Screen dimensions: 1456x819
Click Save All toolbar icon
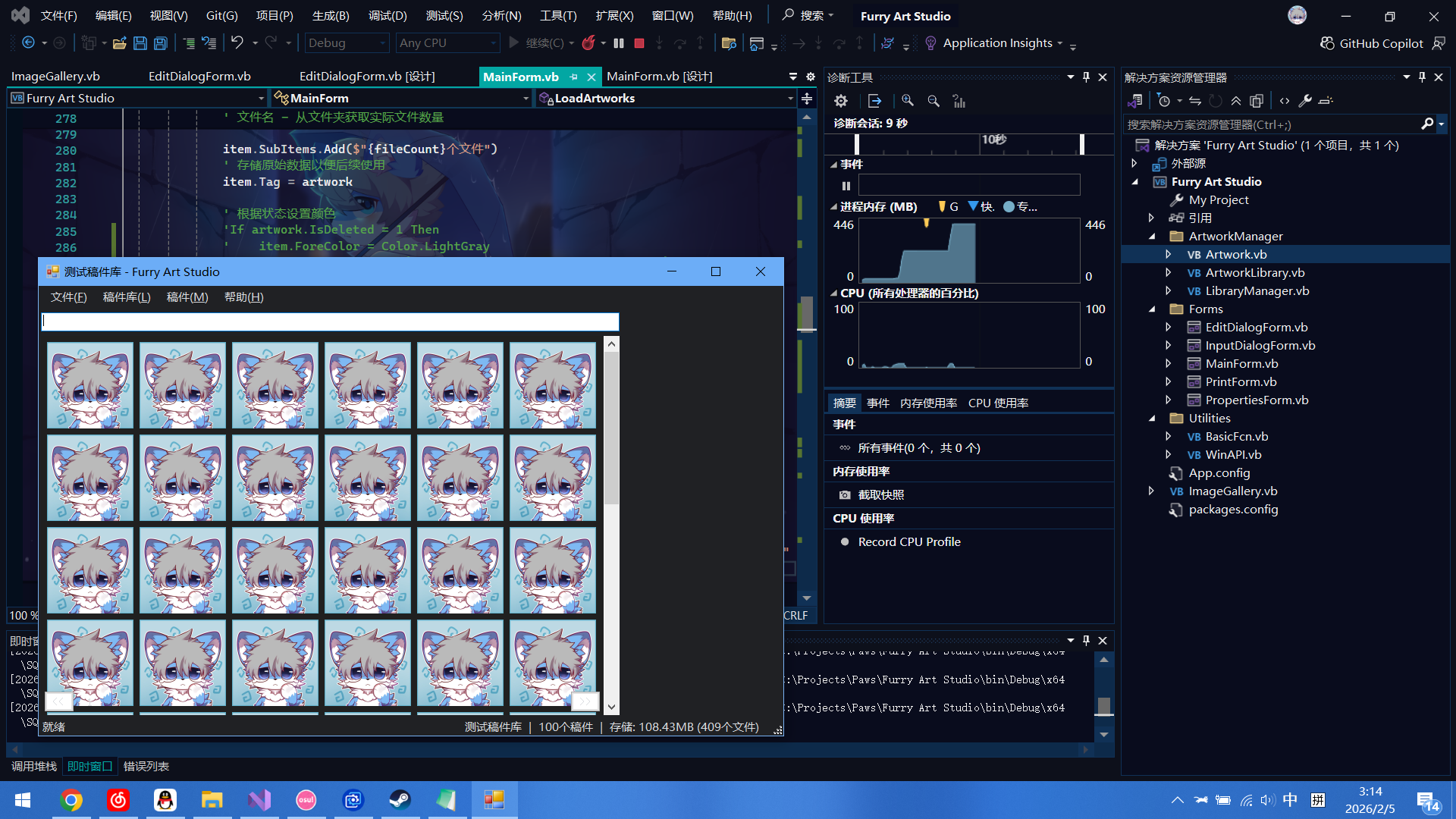(x=161, y=43)
